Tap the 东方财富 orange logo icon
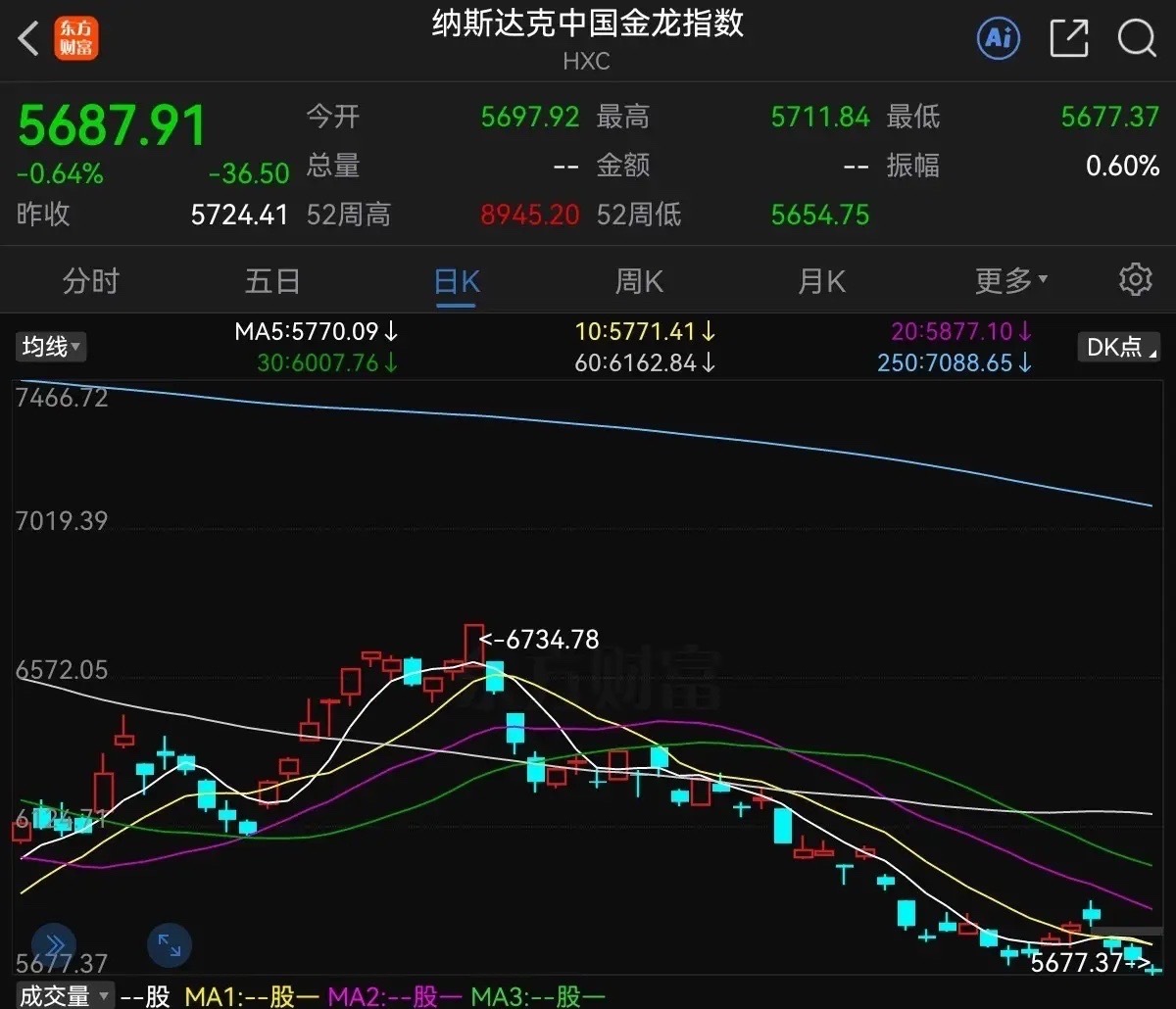 (76, 39)
